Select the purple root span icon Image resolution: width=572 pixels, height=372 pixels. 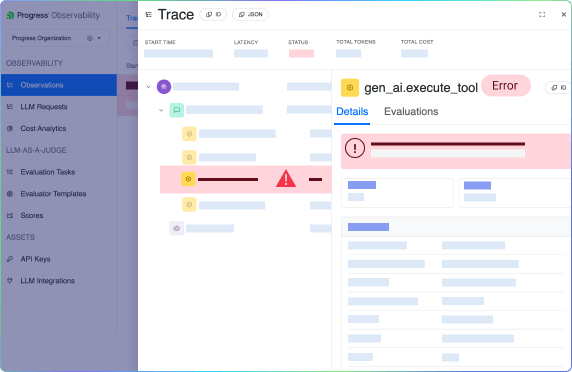coord(164,87)
